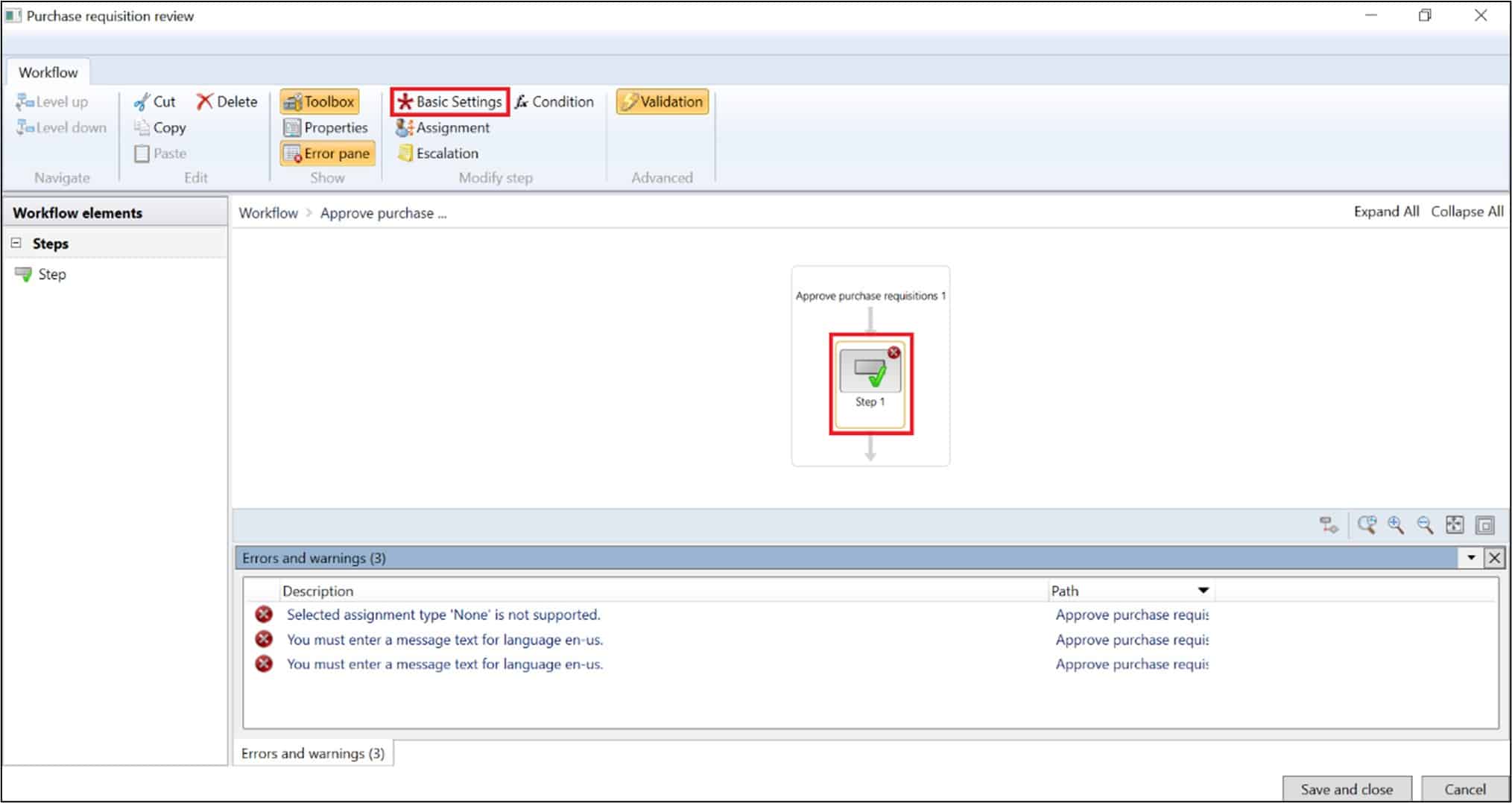Close the Errors and warnings pane
The width and height of the screenshot is (1512, 803).
[x=1494, y=558]
